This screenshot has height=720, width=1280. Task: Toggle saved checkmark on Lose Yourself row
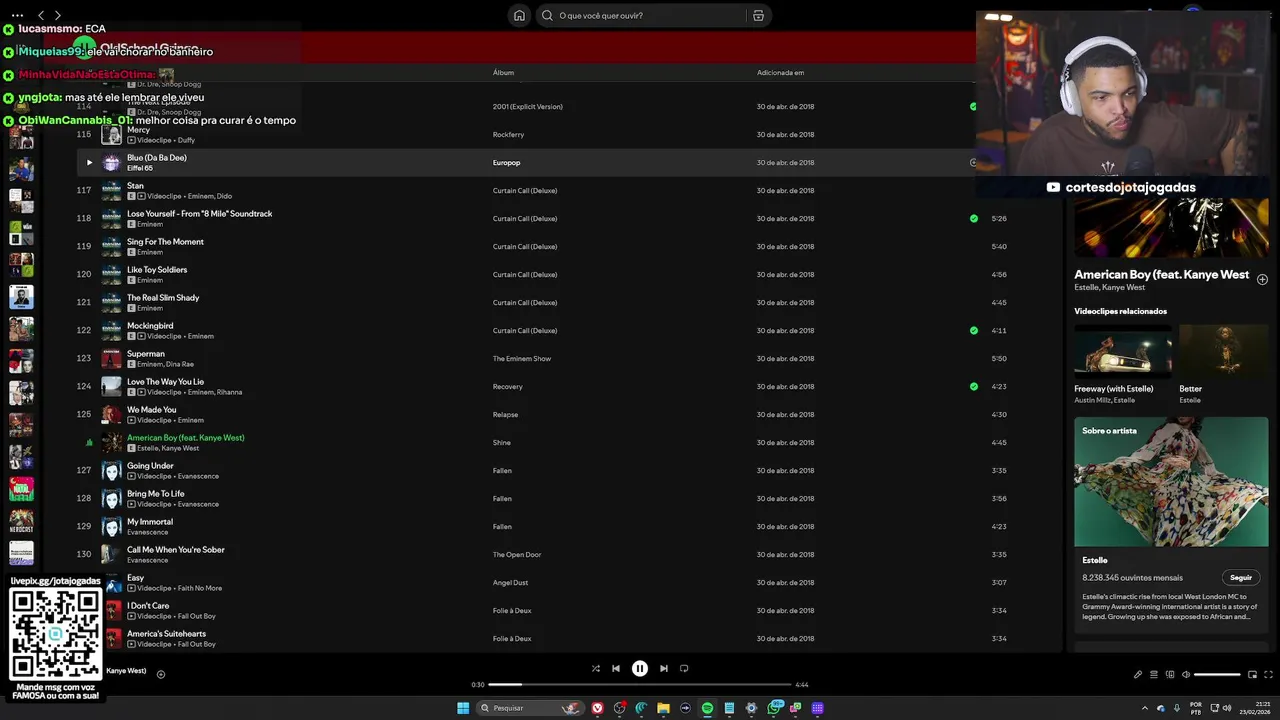(974, 219)
